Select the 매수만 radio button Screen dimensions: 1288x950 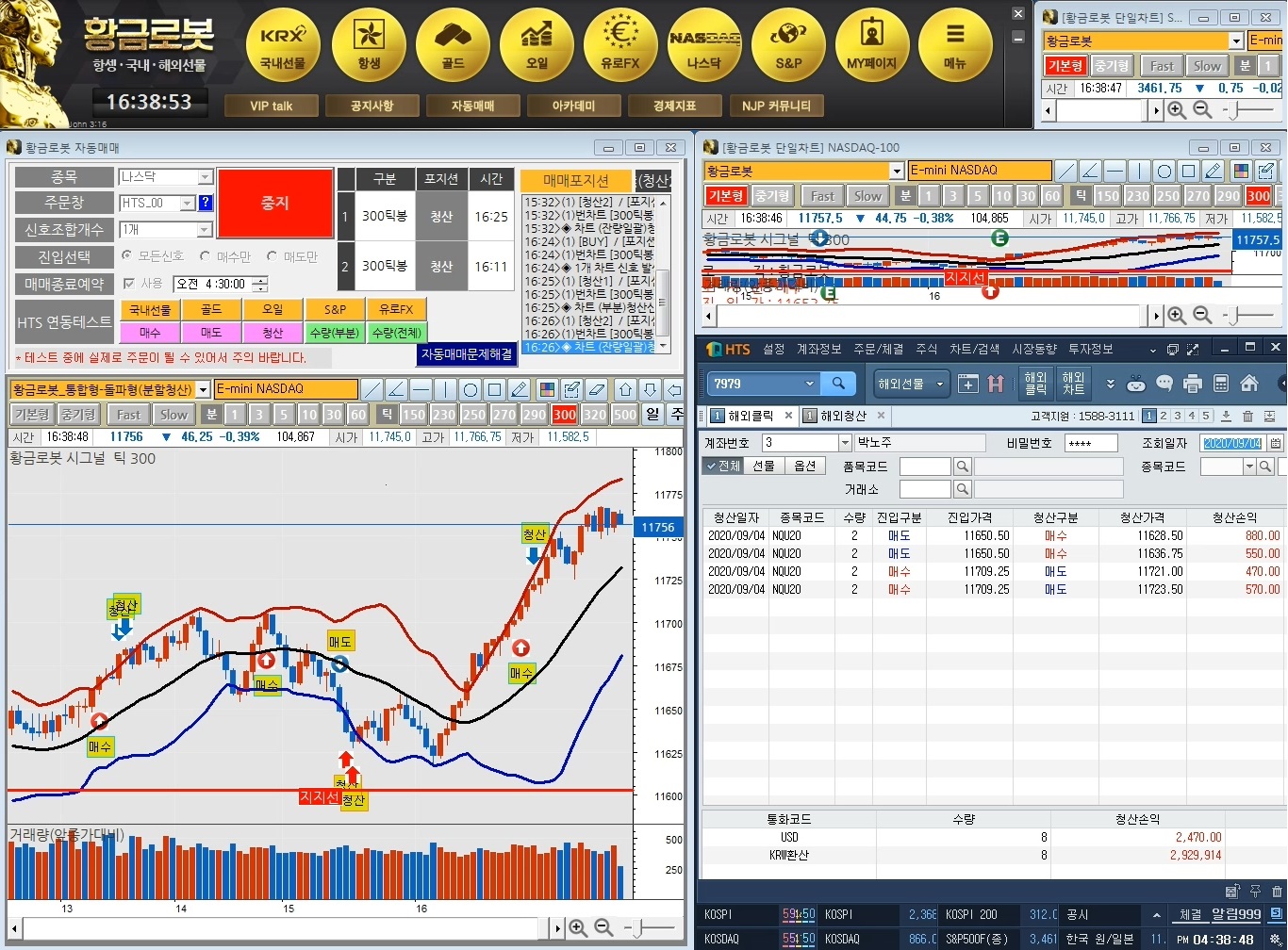(x=205, y=256)
